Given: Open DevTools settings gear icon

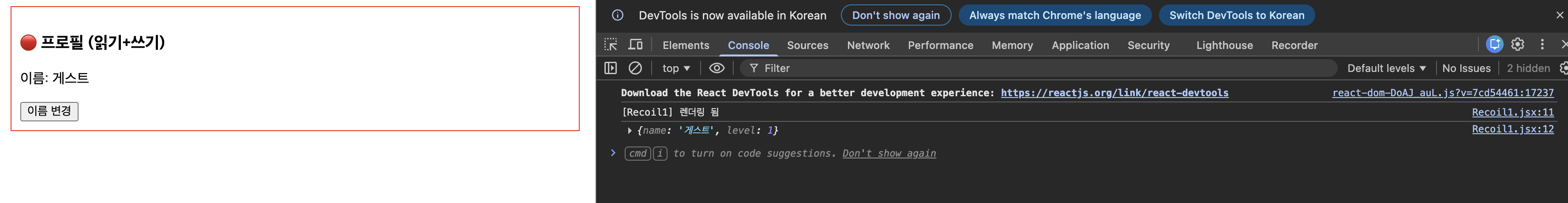Looking at the screenshot, I should 1517,45.
